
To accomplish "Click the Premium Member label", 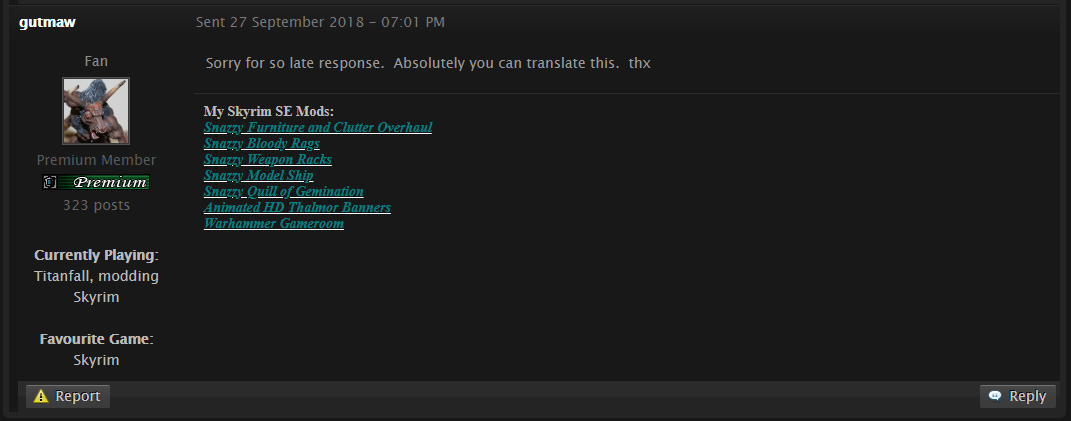I will pos(96,160).
